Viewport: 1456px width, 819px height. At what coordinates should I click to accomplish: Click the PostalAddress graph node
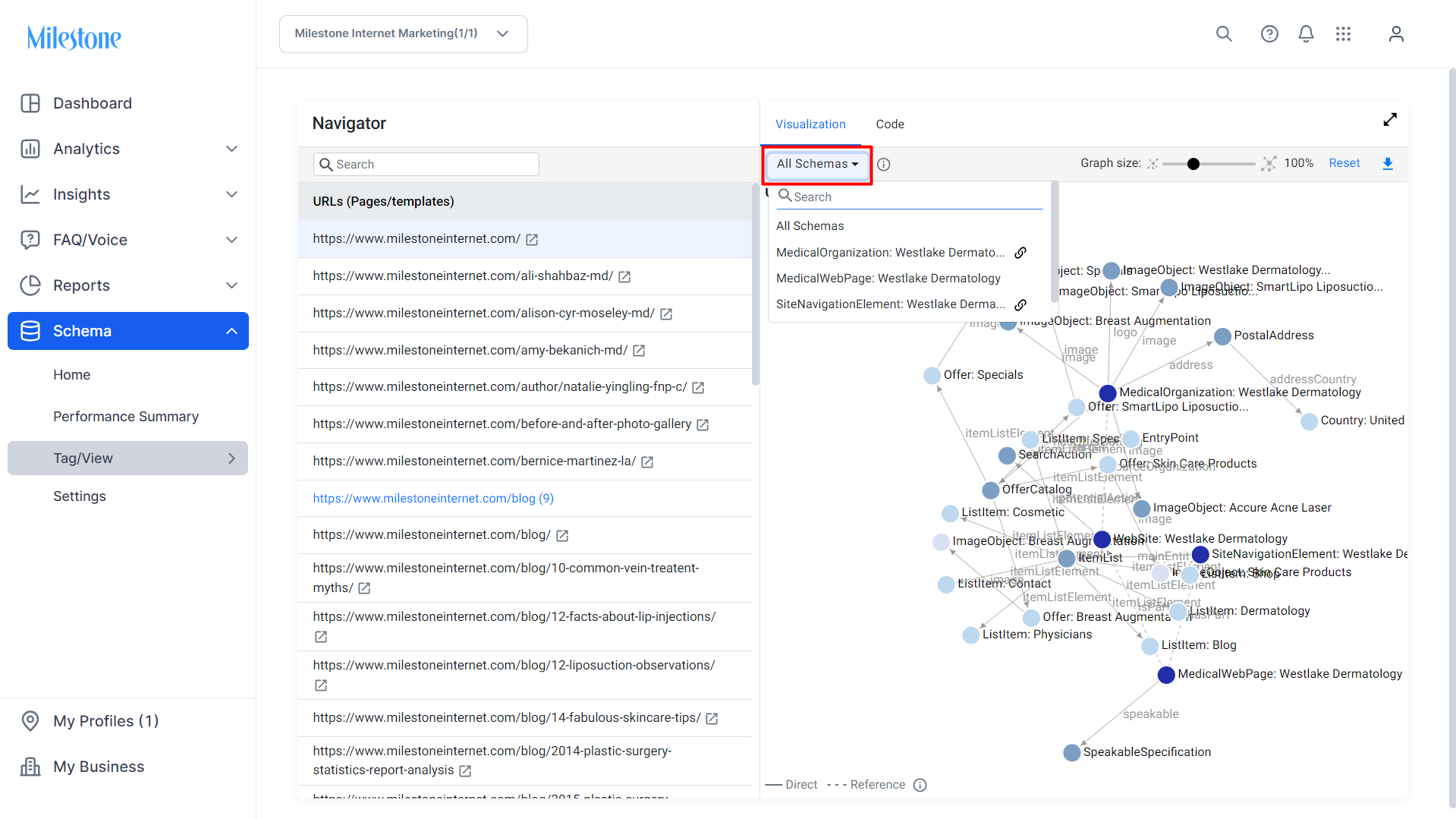1222,336
